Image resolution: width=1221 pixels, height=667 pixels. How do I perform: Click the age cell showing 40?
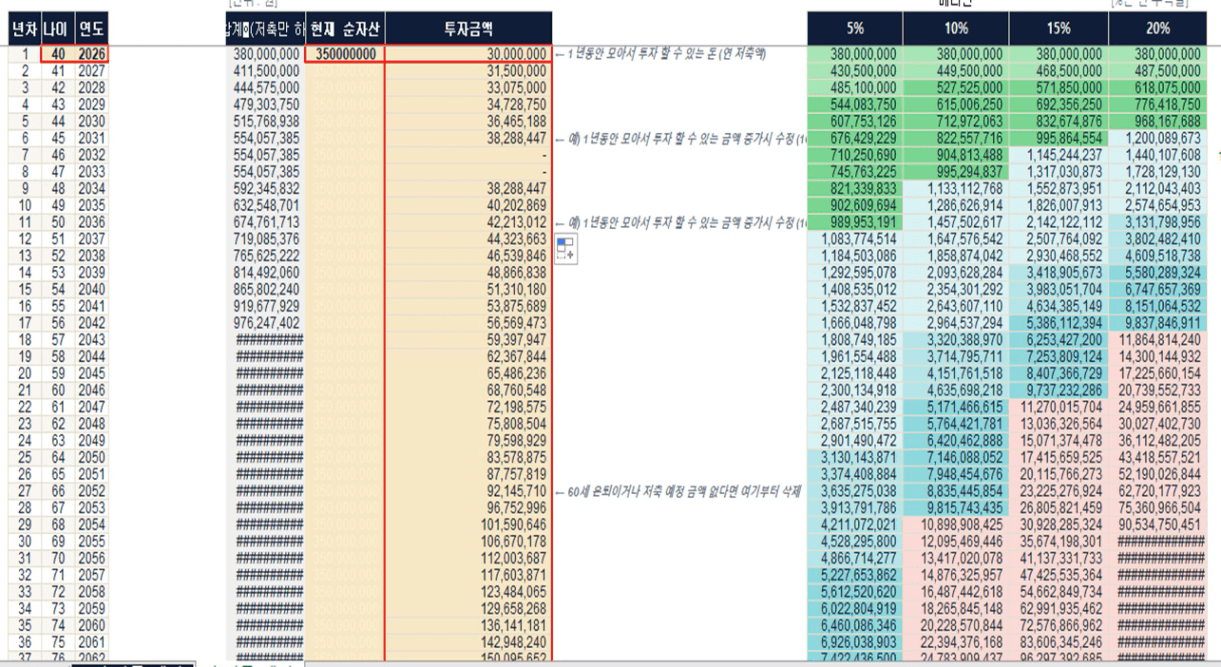pos(57,54)
